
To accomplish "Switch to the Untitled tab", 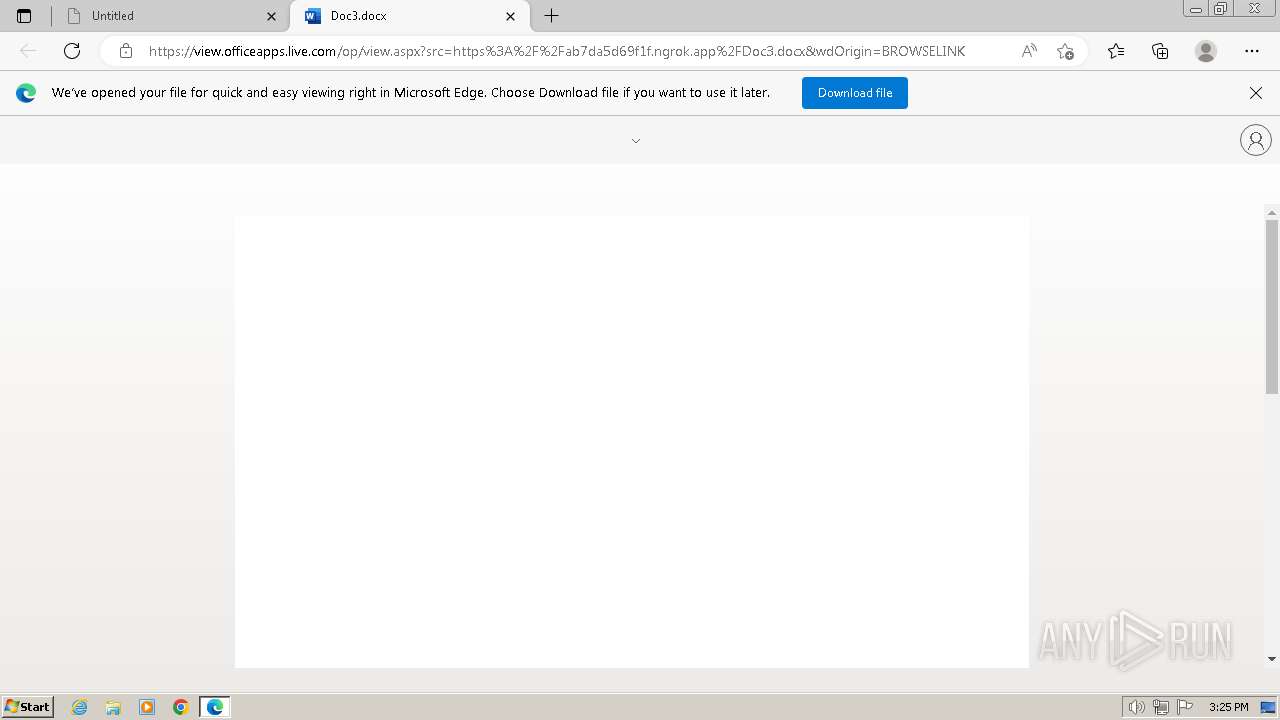I will point(170,16).
